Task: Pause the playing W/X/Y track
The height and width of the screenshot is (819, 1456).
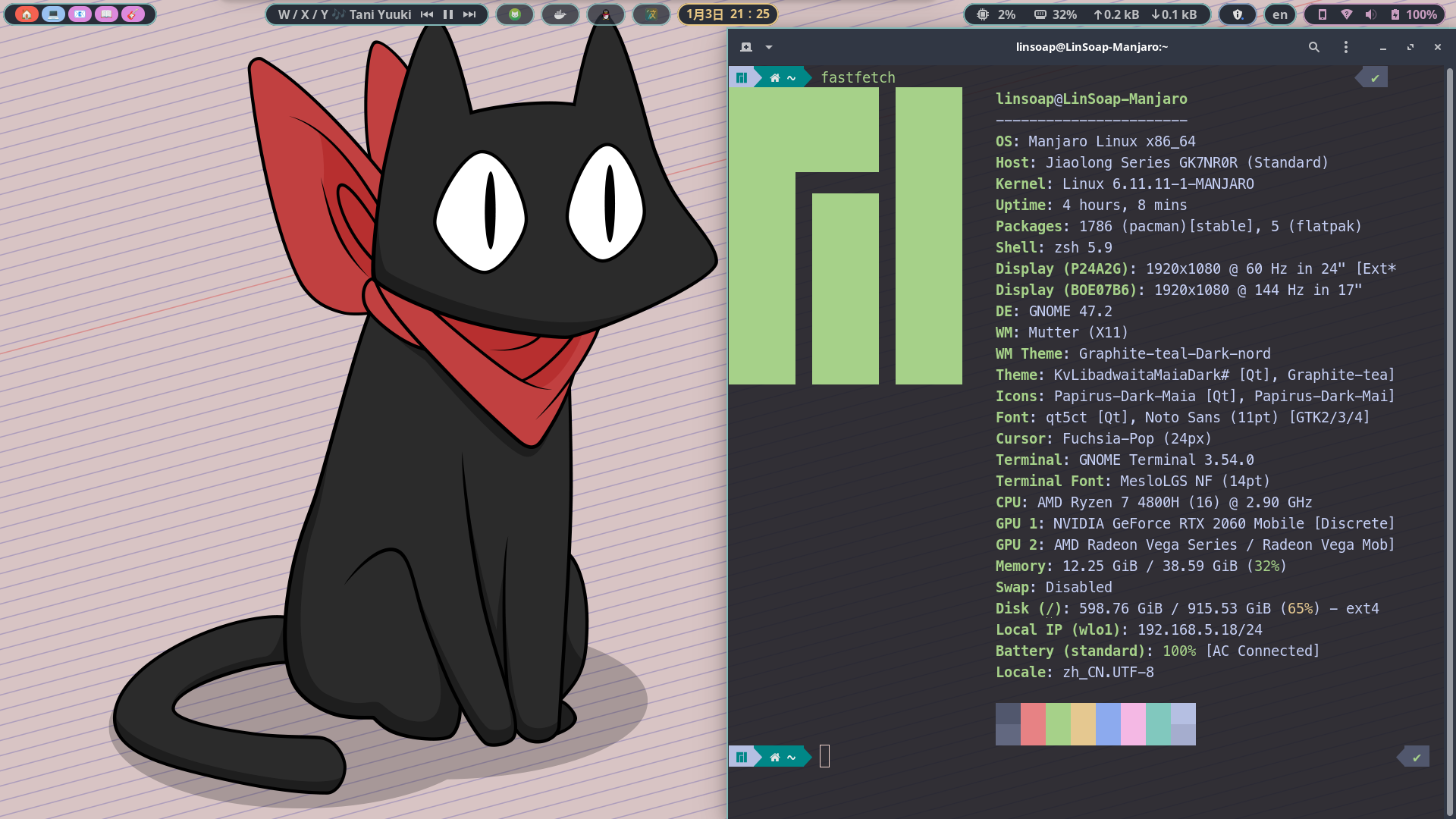Action: [448, 14]
